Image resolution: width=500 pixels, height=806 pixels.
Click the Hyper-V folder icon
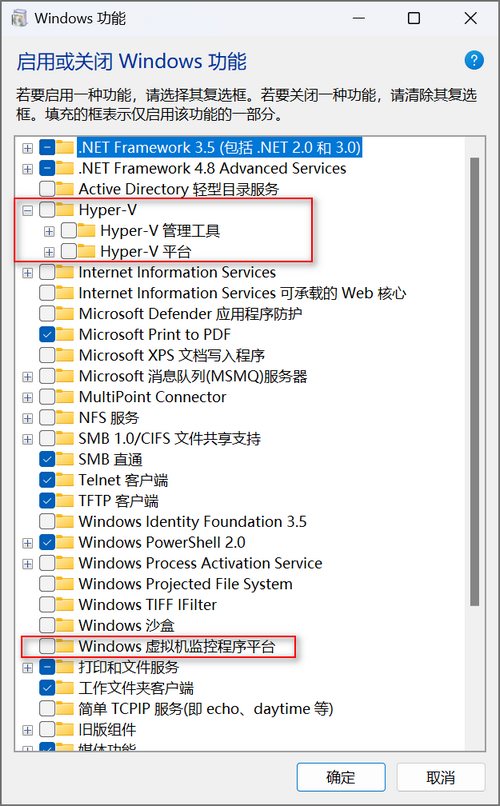click(65, 210)
